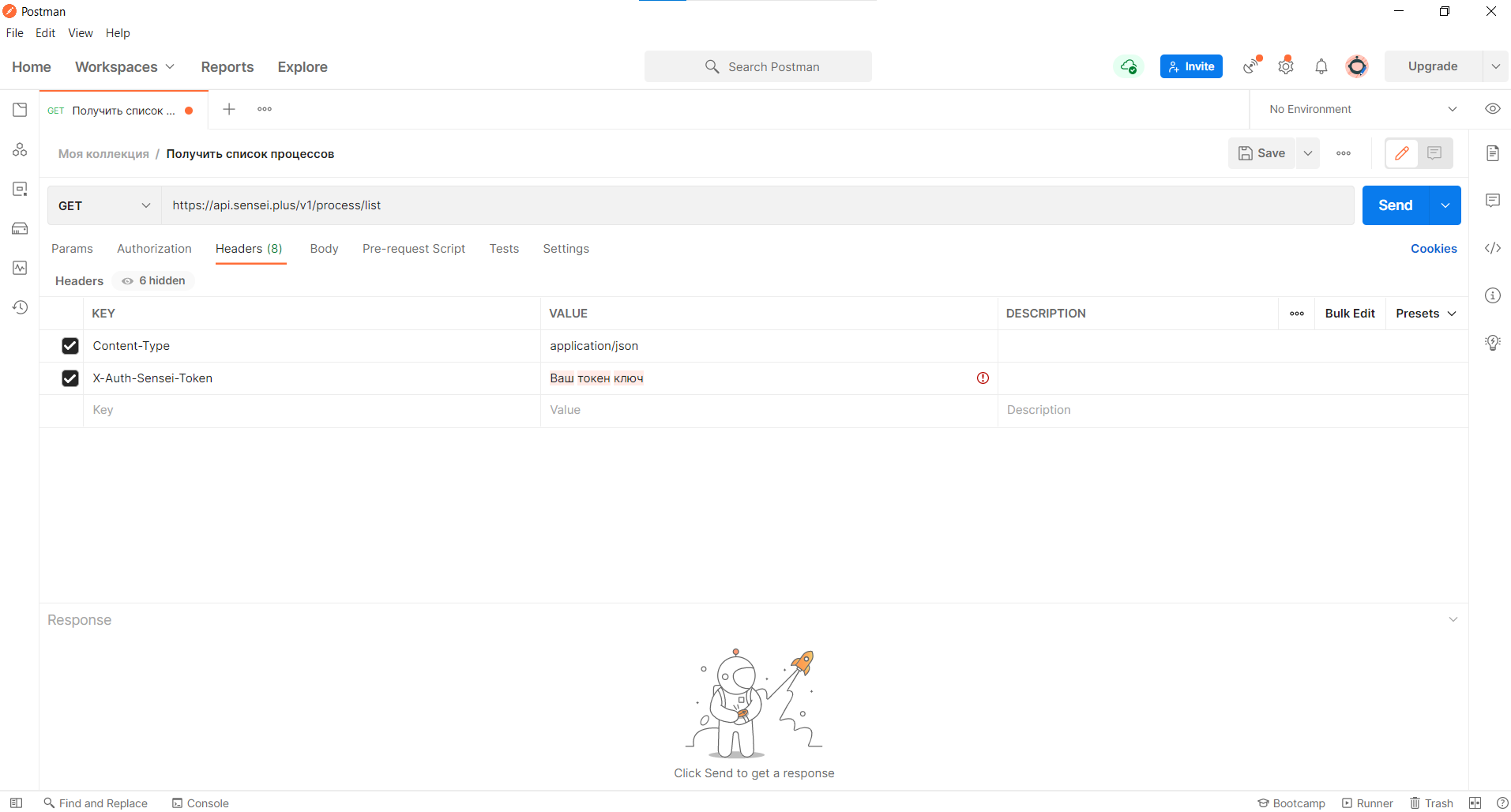Open the HTTP method GET dropdown

pos(104,205)
